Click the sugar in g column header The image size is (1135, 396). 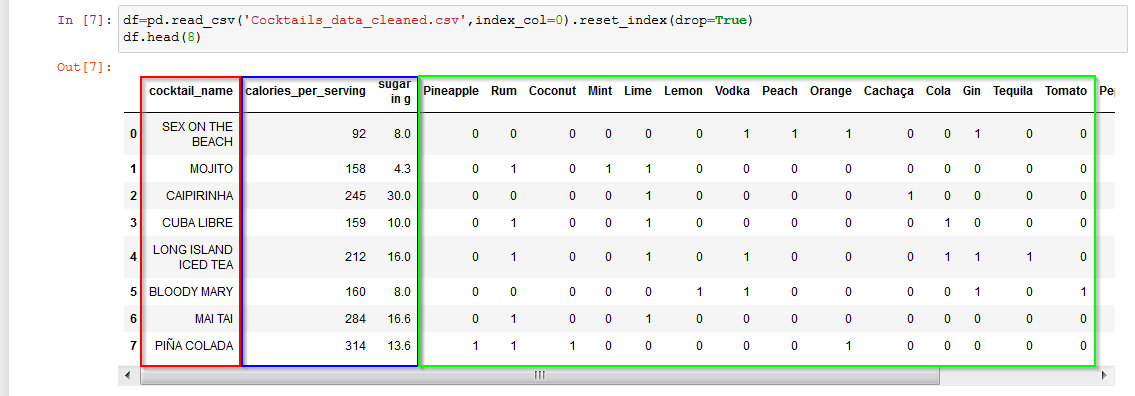click(x=395, y=92)
